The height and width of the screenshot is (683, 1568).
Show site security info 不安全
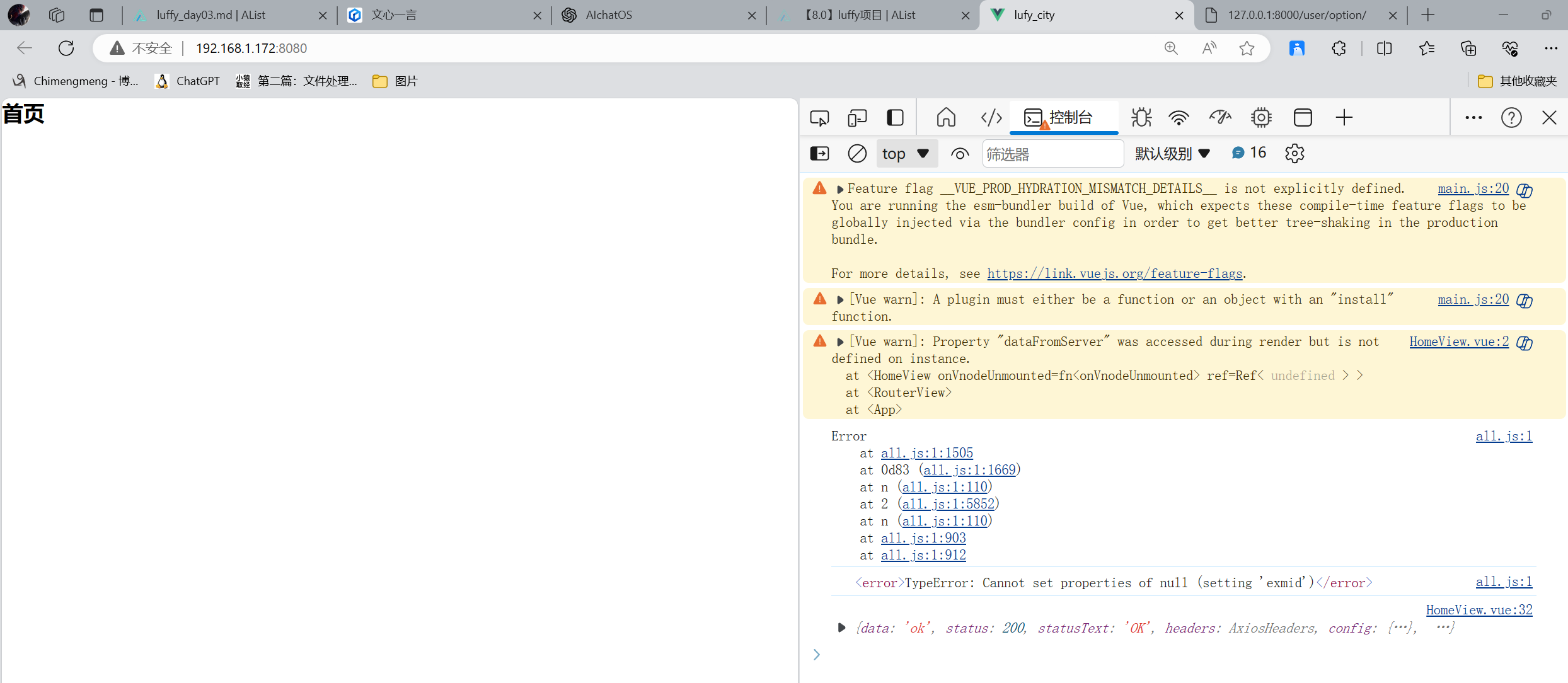141,48
